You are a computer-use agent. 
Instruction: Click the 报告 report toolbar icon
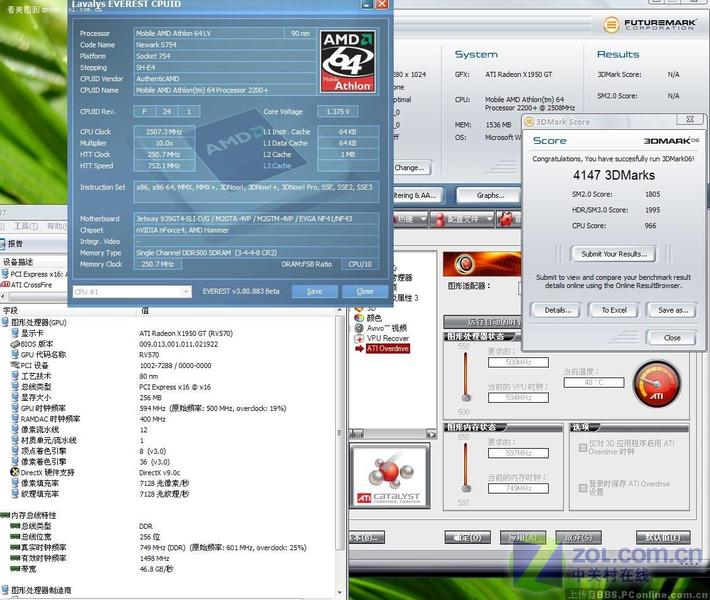pos(4,244)
